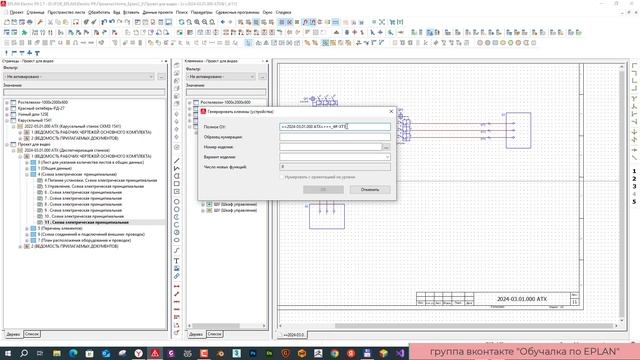Screen dimensions: 640x360
Task: Click the OK button in the dialog
Action: (x=323, y=189)
